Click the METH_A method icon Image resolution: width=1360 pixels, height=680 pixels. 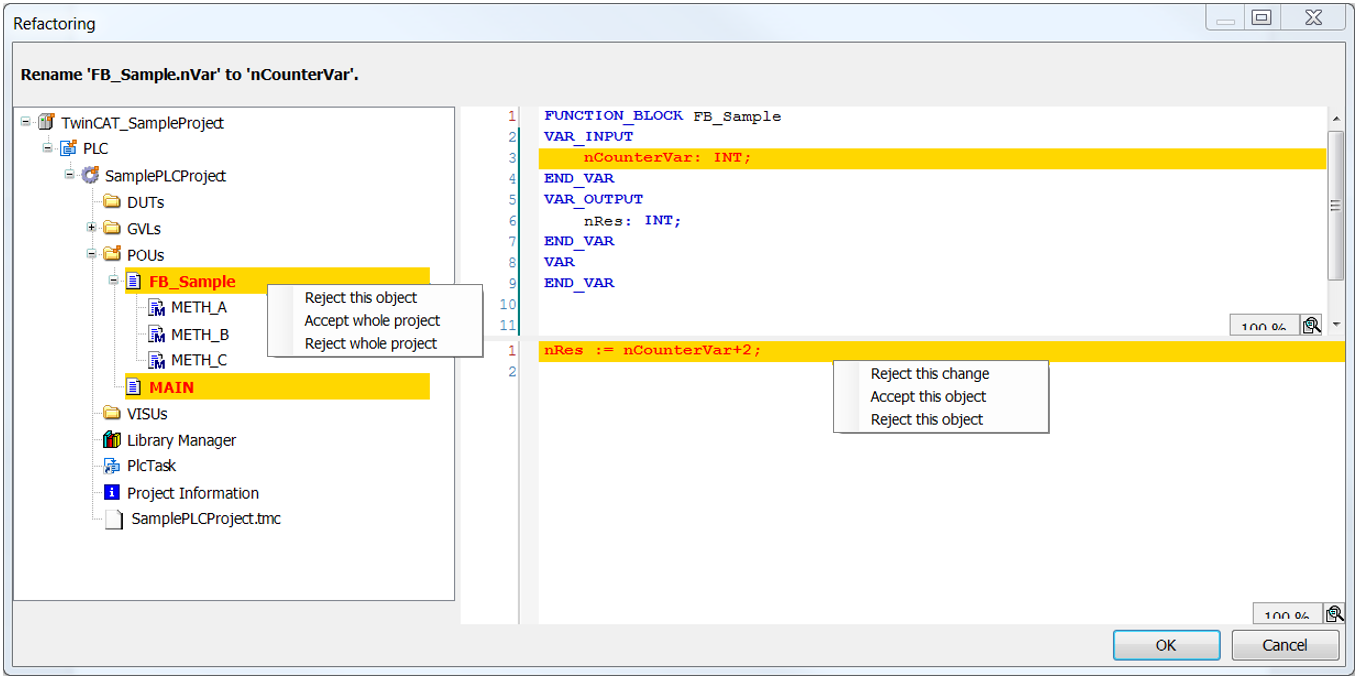pyautogui.click(x=156, y=308)
